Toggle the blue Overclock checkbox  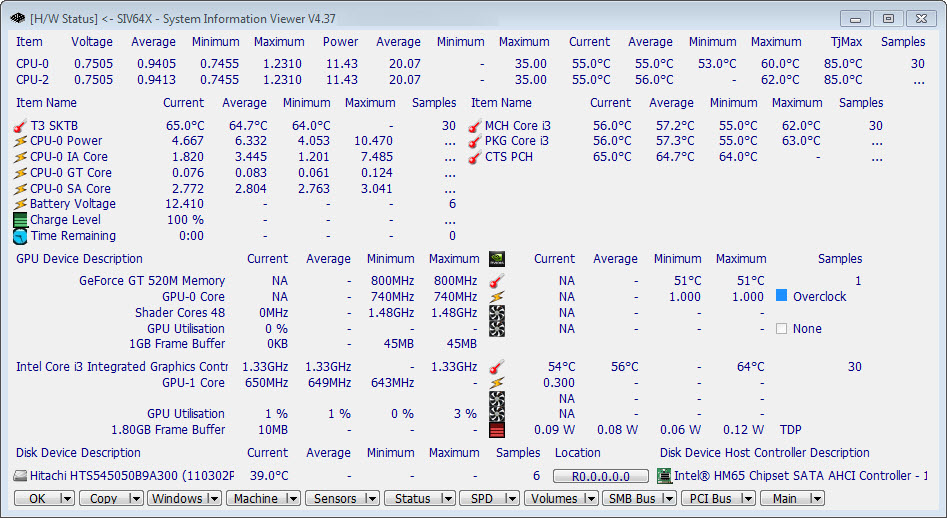click(x=782, y=296)
